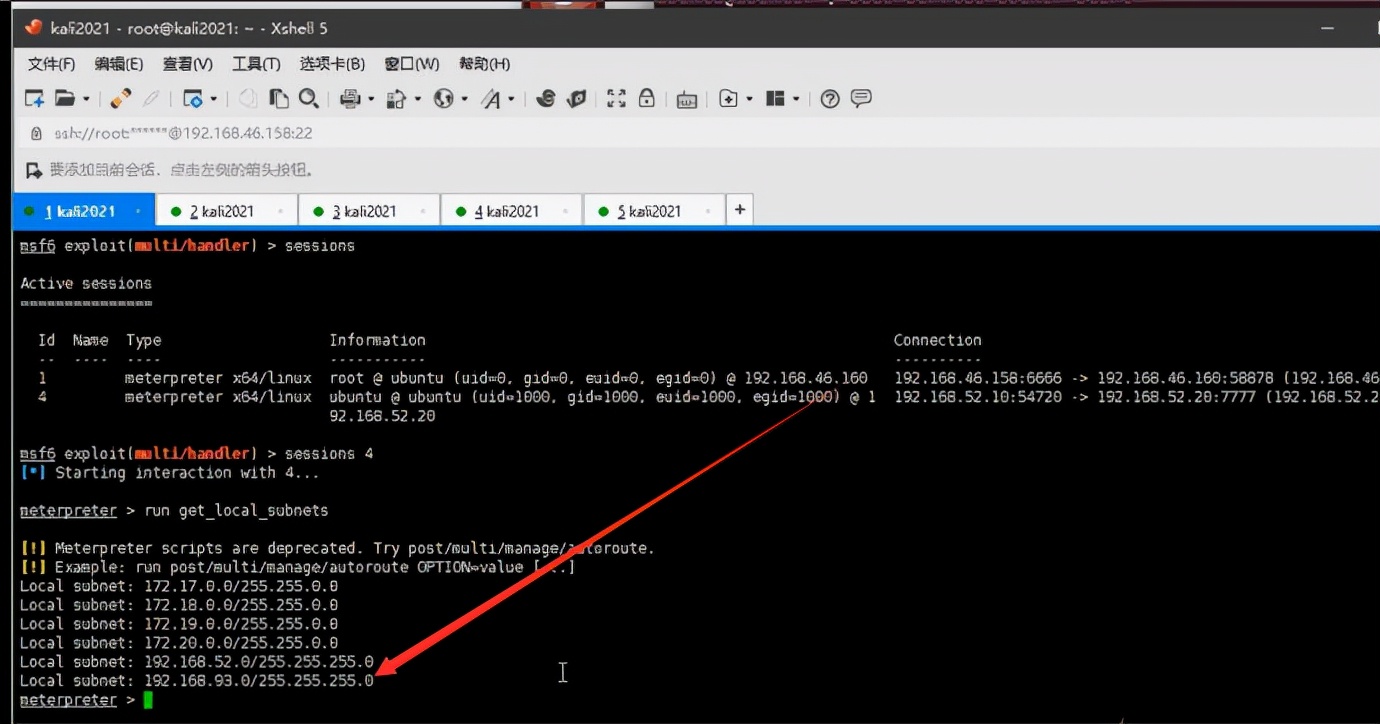Toggle the full screen icon
The width and height of the screenshot is (1380, 724).
pyautogui.click(x=616, y=98)
